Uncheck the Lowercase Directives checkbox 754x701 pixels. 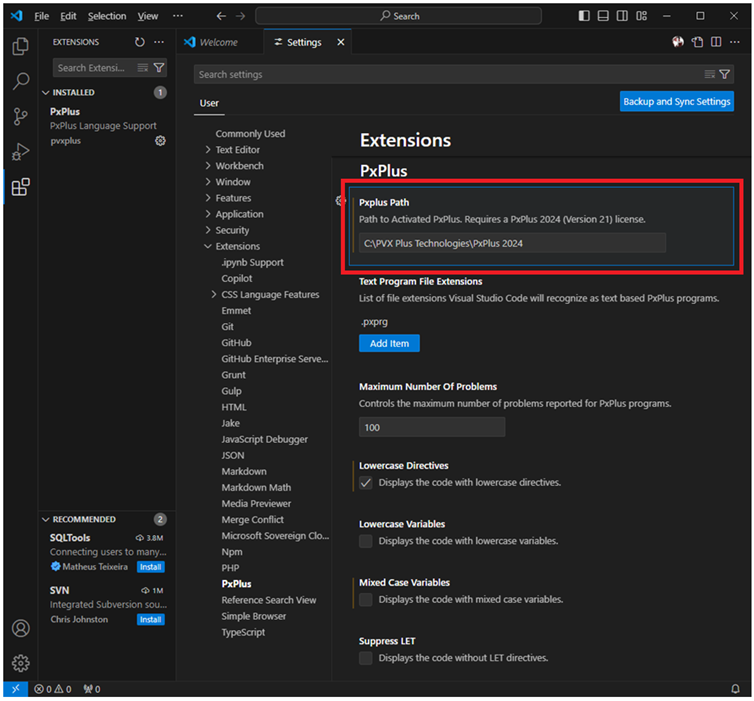[366, 483]
